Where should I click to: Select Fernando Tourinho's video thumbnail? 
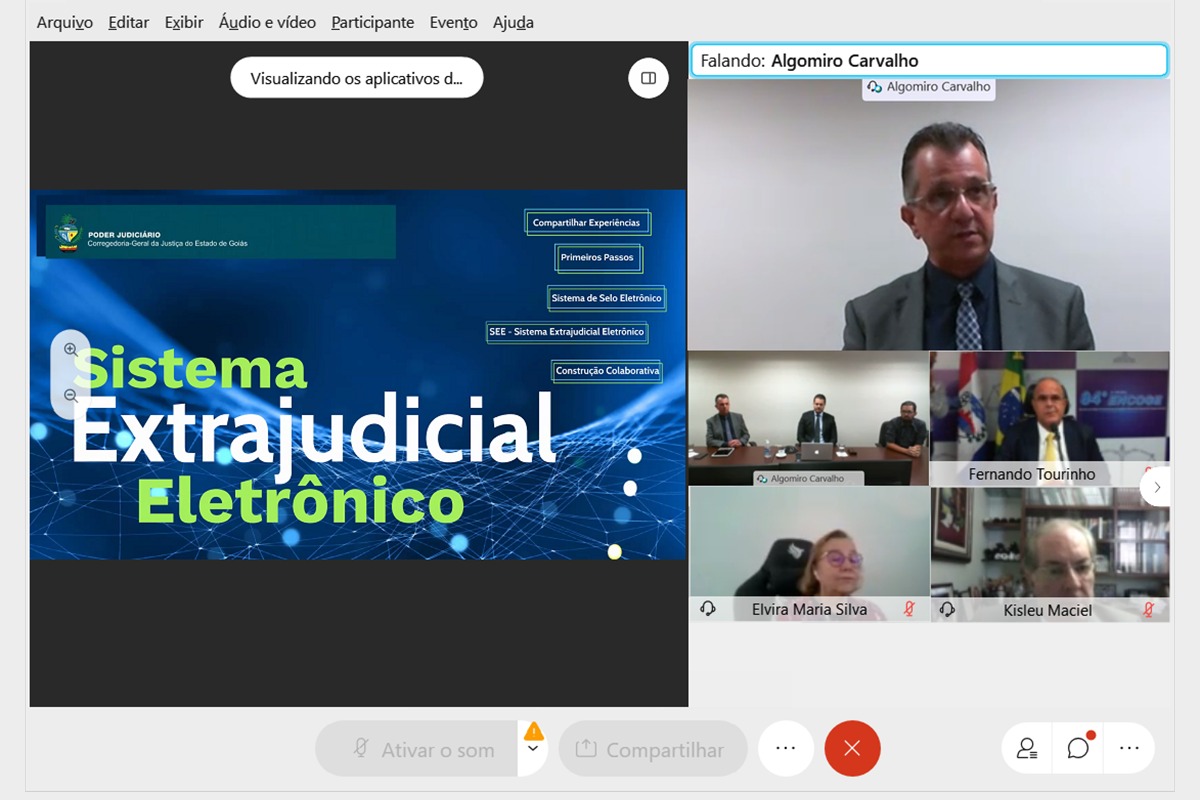tap(1049, 418)
